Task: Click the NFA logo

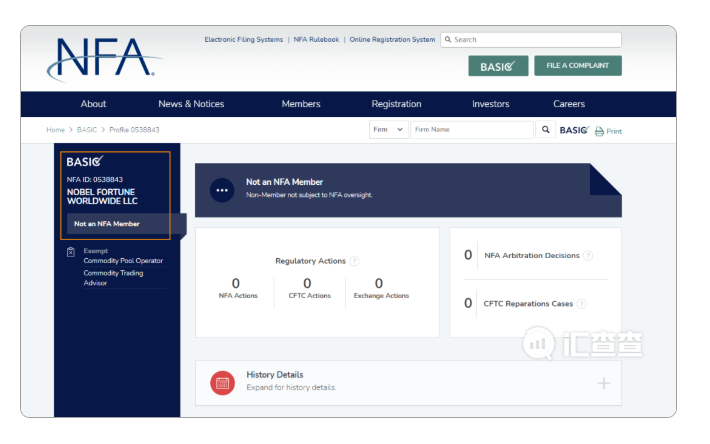Action: click(104, 59)
